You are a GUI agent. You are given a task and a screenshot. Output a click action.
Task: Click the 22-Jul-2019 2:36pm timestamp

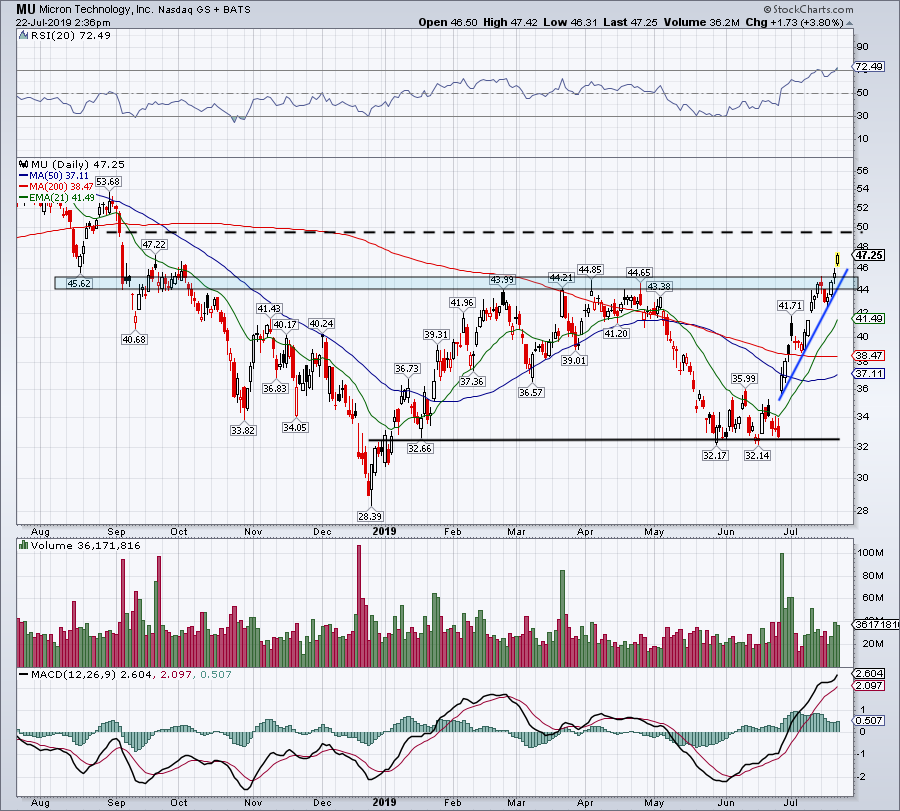click(x=63, y=23)
